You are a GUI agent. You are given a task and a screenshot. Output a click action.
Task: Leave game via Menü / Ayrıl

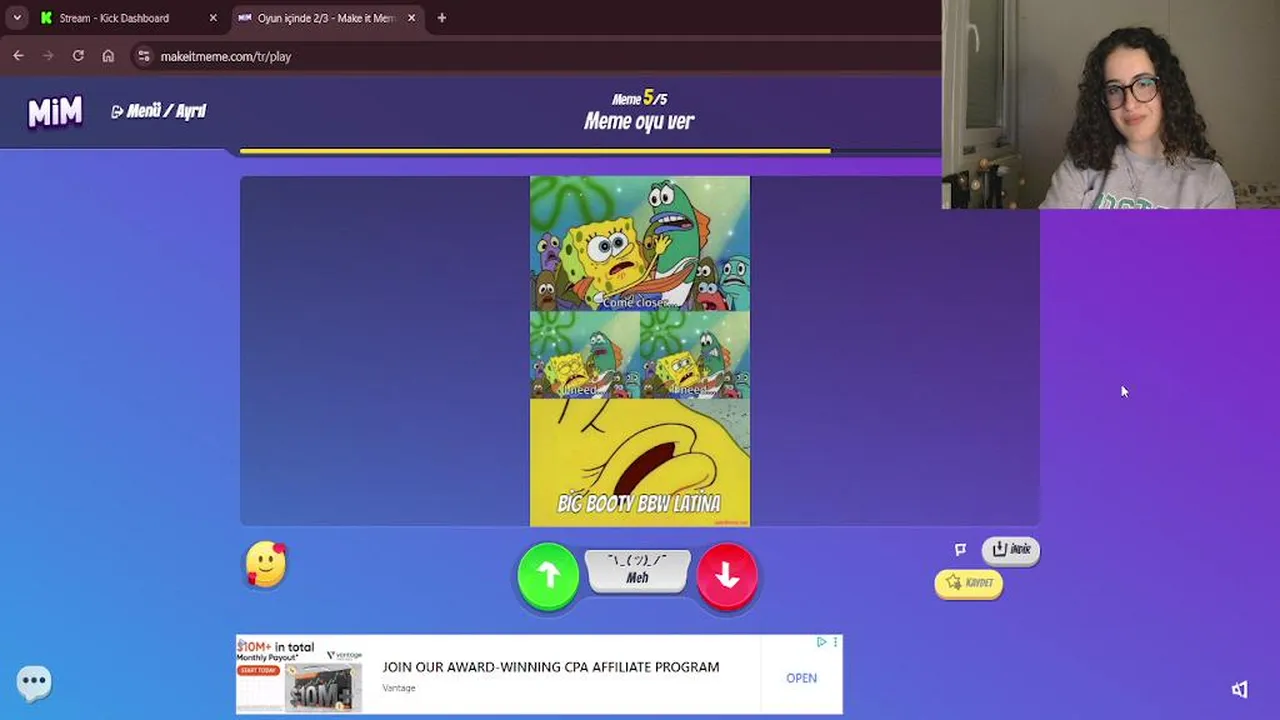click(x=159, y=111)
